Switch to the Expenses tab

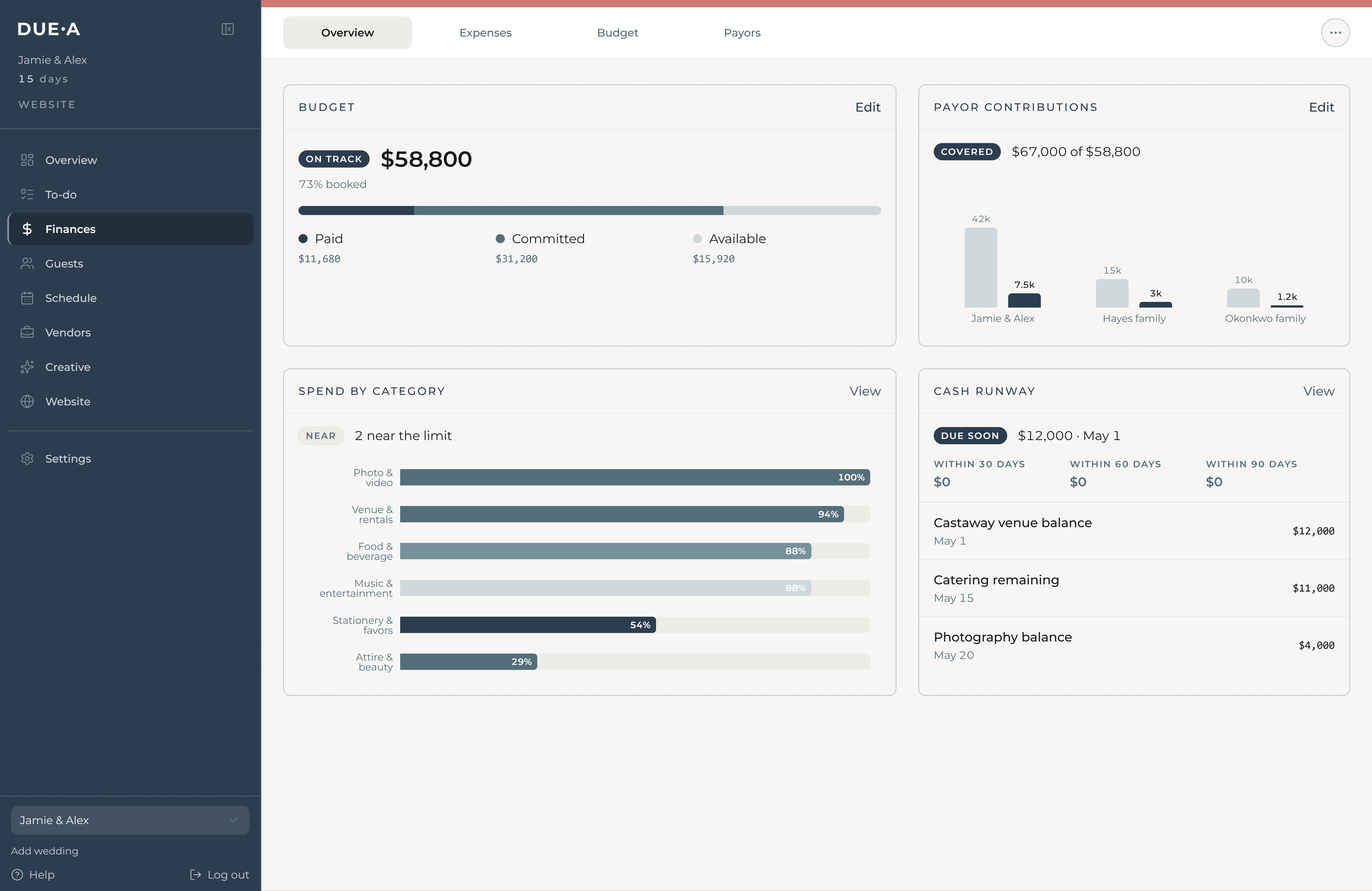(x=485, y=33)
